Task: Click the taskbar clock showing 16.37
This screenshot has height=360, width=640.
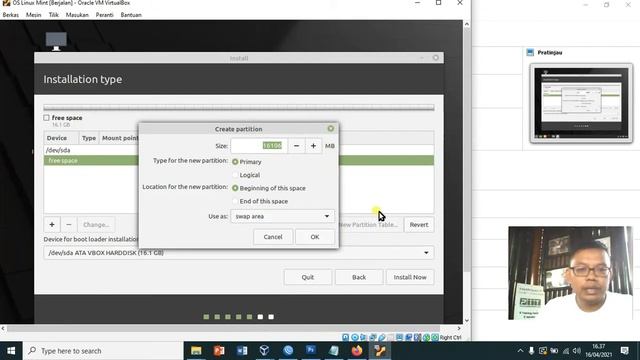Action: [x=599, y=351]
